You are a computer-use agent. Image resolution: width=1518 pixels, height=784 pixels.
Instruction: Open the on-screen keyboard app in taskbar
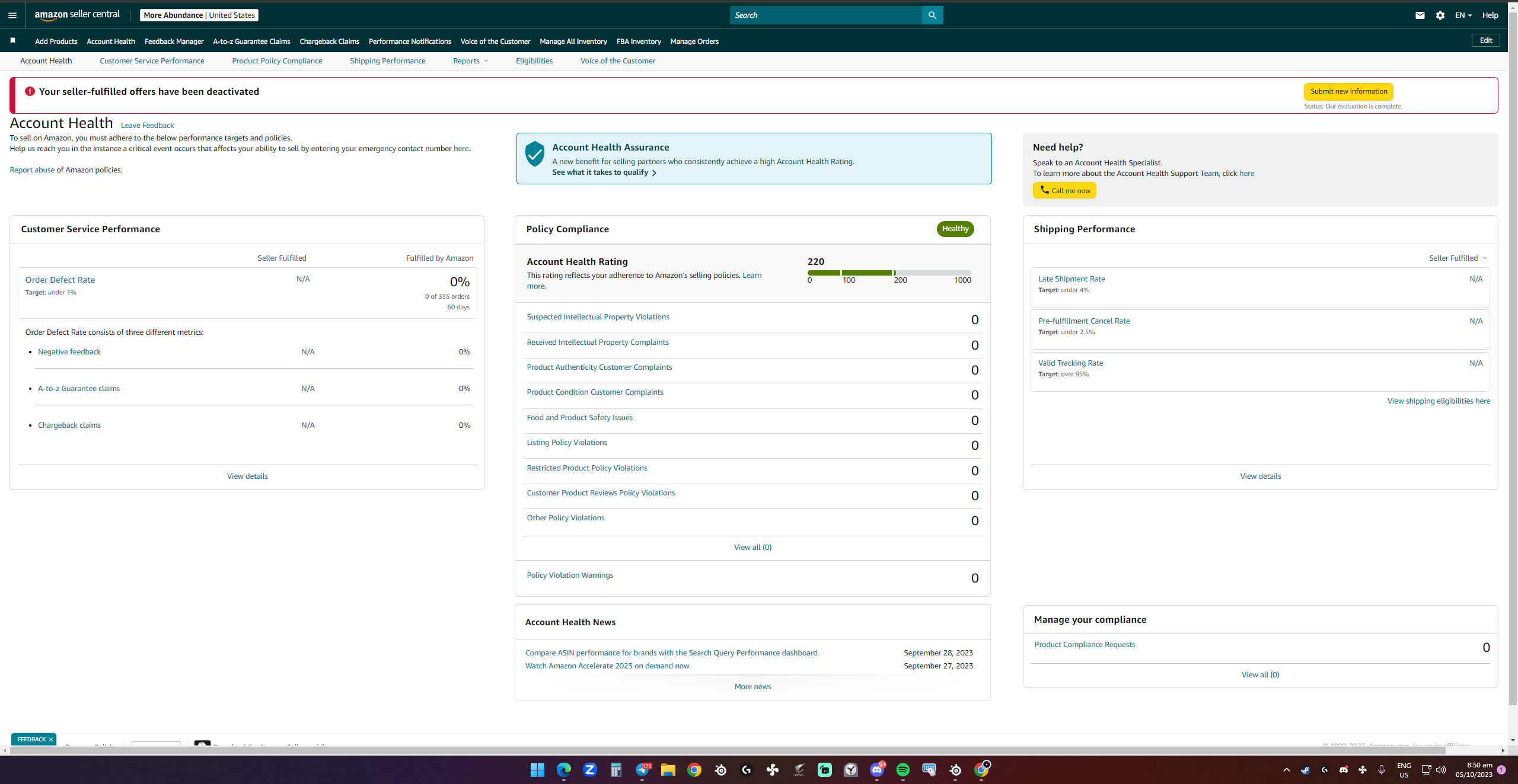(929, 770)
